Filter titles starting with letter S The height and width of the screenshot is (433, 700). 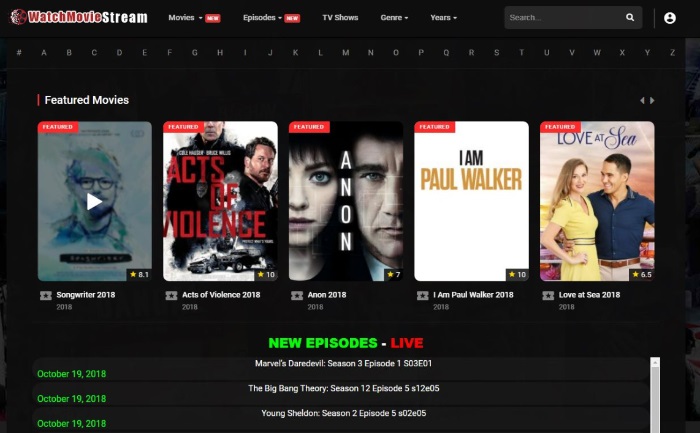[496, 53]
